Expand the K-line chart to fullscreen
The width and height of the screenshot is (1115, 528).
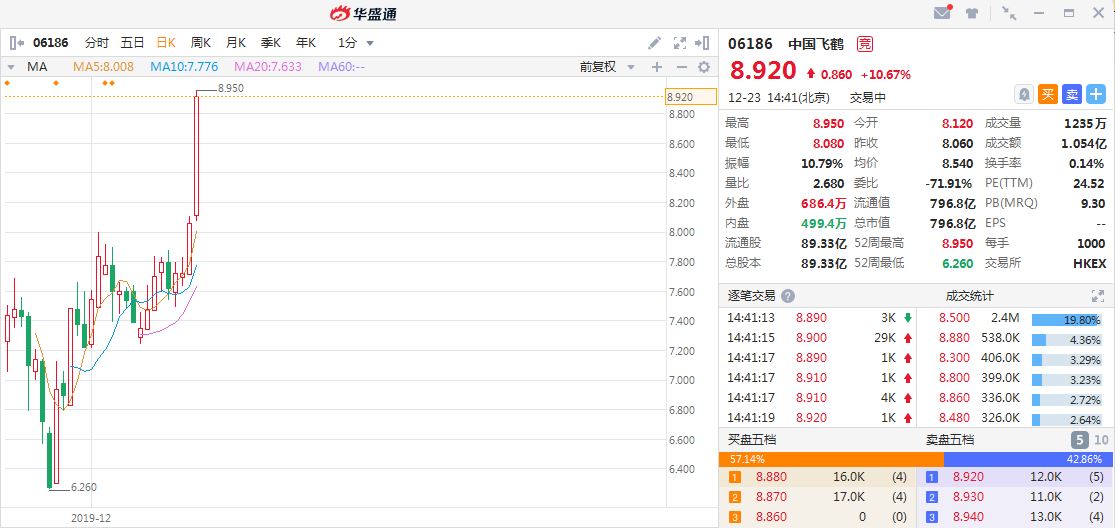680,43
